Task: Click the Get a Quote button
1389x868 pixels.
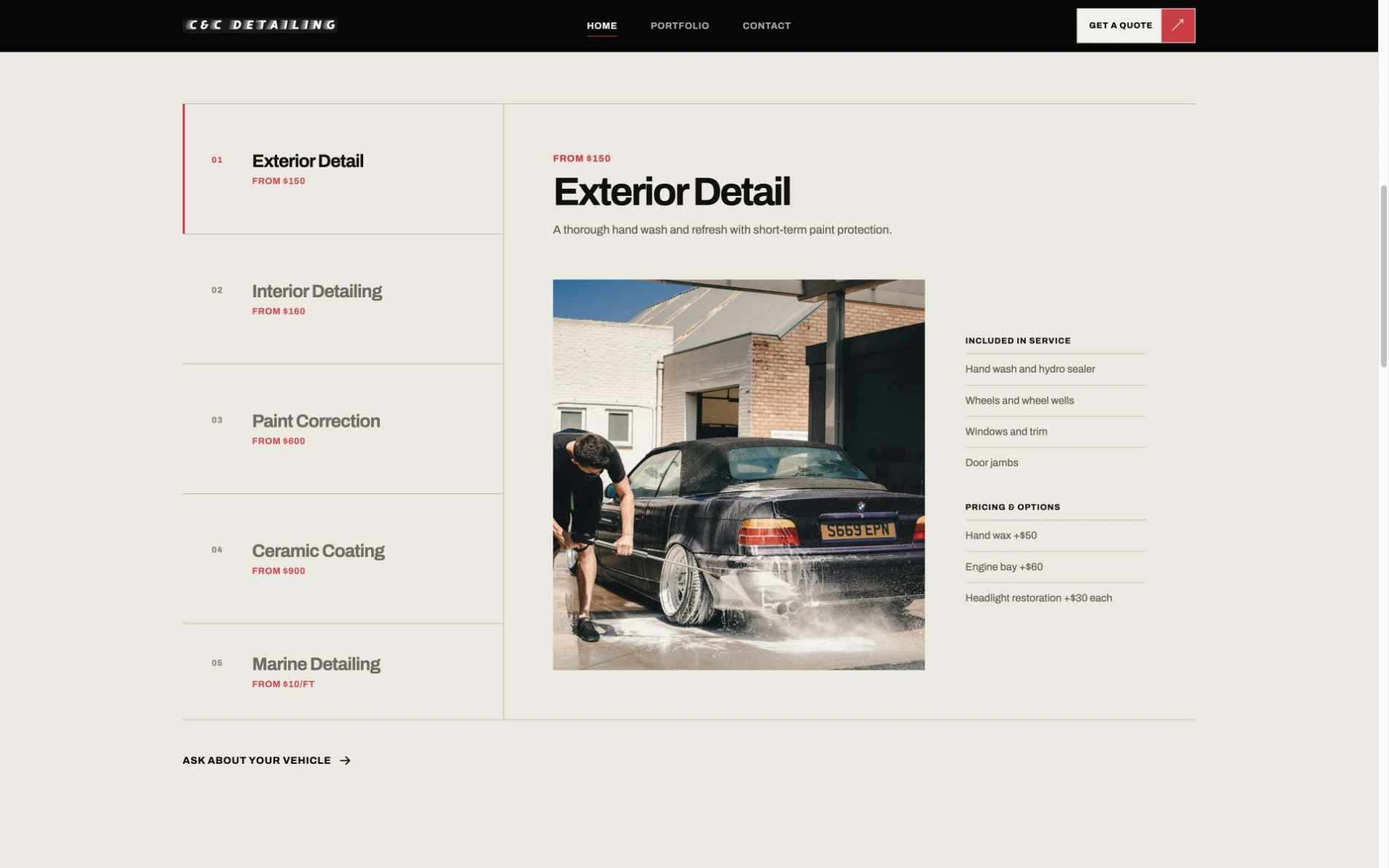Action: pyautogui.click(x=1135, y=26)
